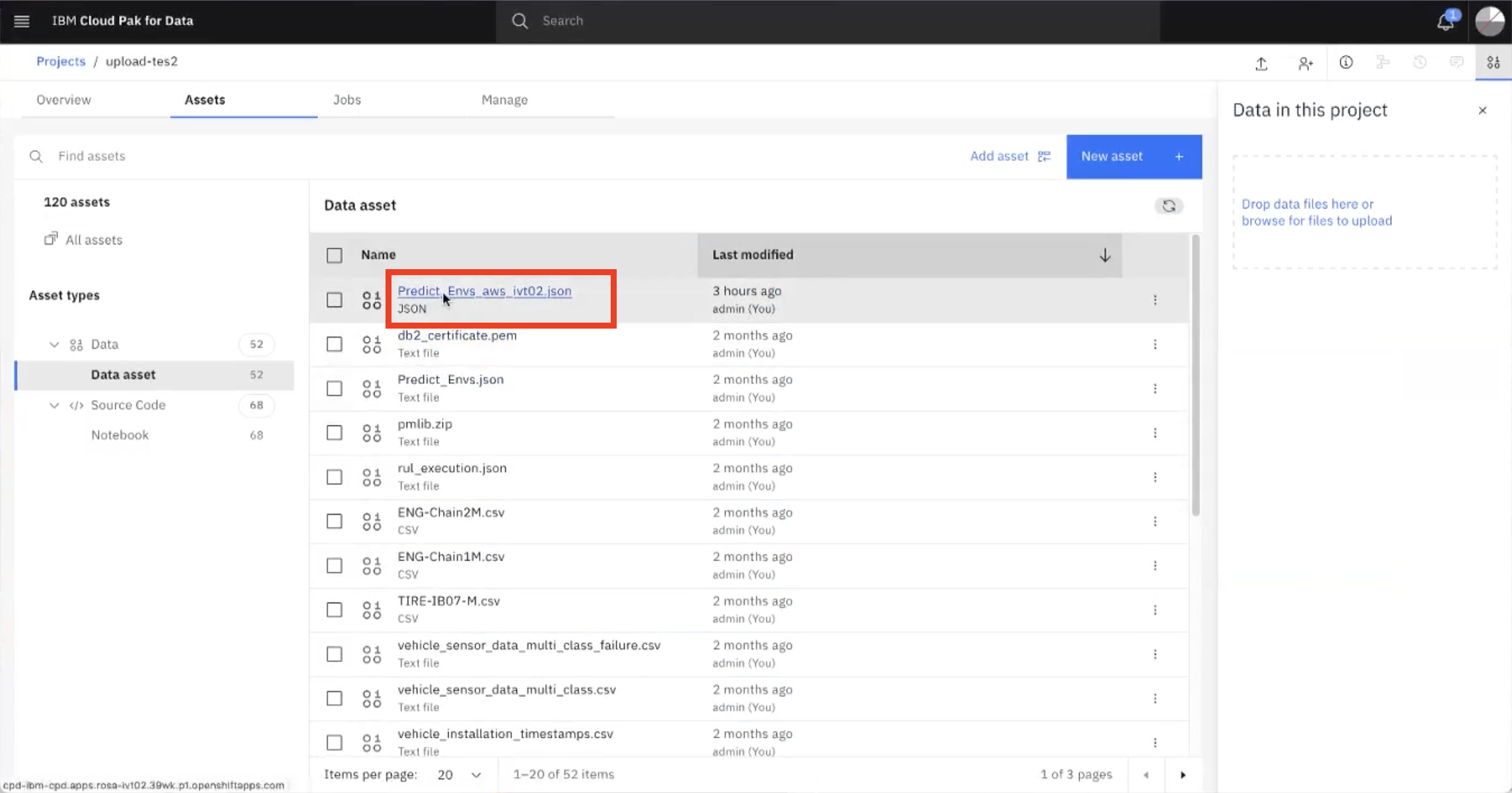
Task: Toggle the data panel icon in toolbar
Action: click(x=1493, y=62)
